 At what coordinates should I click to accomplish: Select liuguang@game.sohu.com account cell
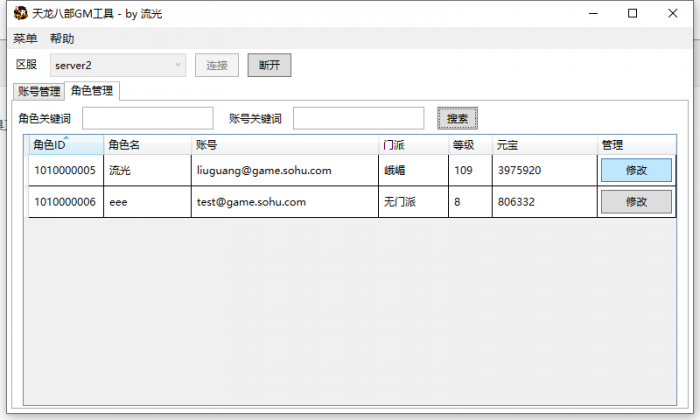click(285, 170)
